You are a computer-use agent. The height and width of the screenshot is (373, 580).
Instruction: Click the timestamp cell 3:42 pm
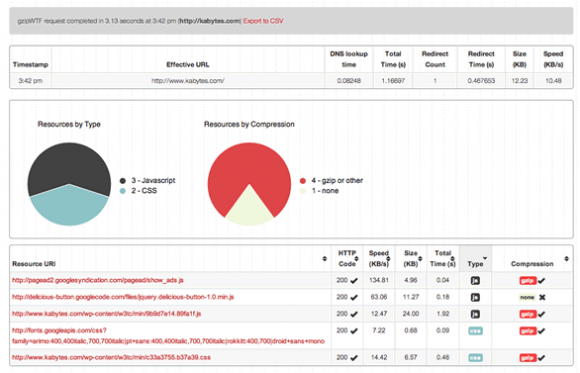pos(30,81)
